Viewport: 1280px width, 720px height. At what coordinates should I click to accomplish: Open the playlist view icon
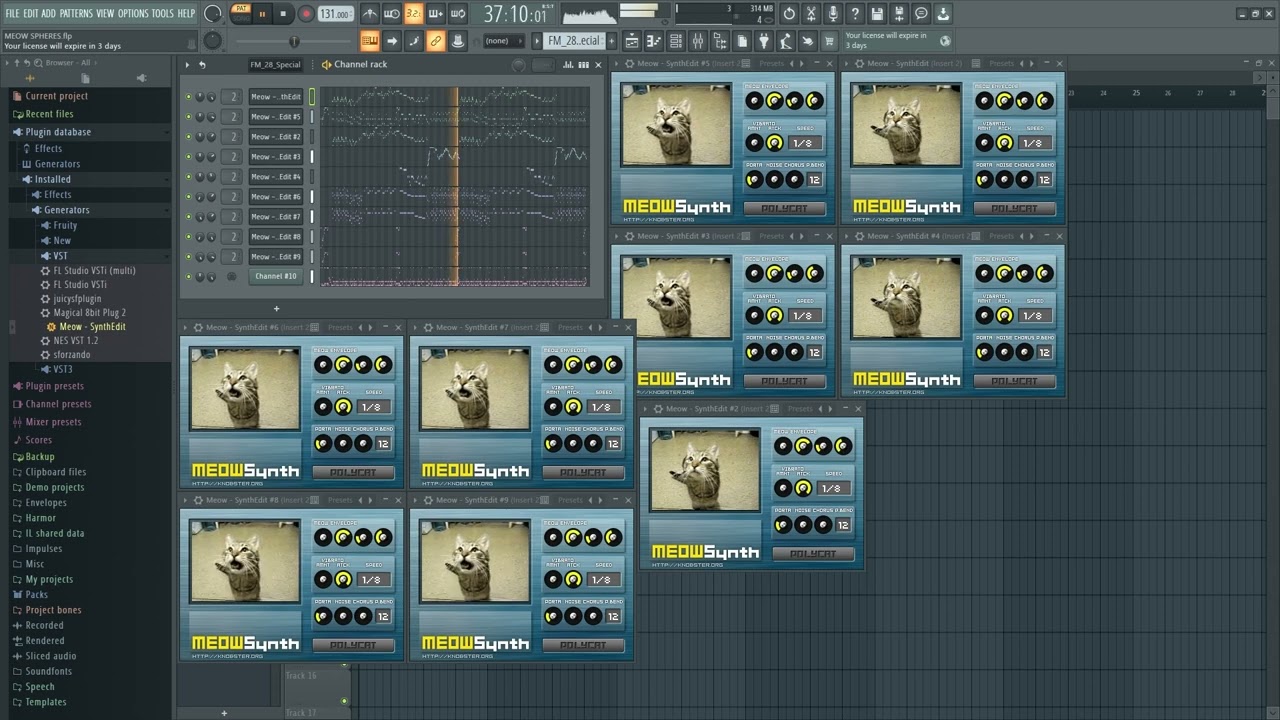point(632,41)
